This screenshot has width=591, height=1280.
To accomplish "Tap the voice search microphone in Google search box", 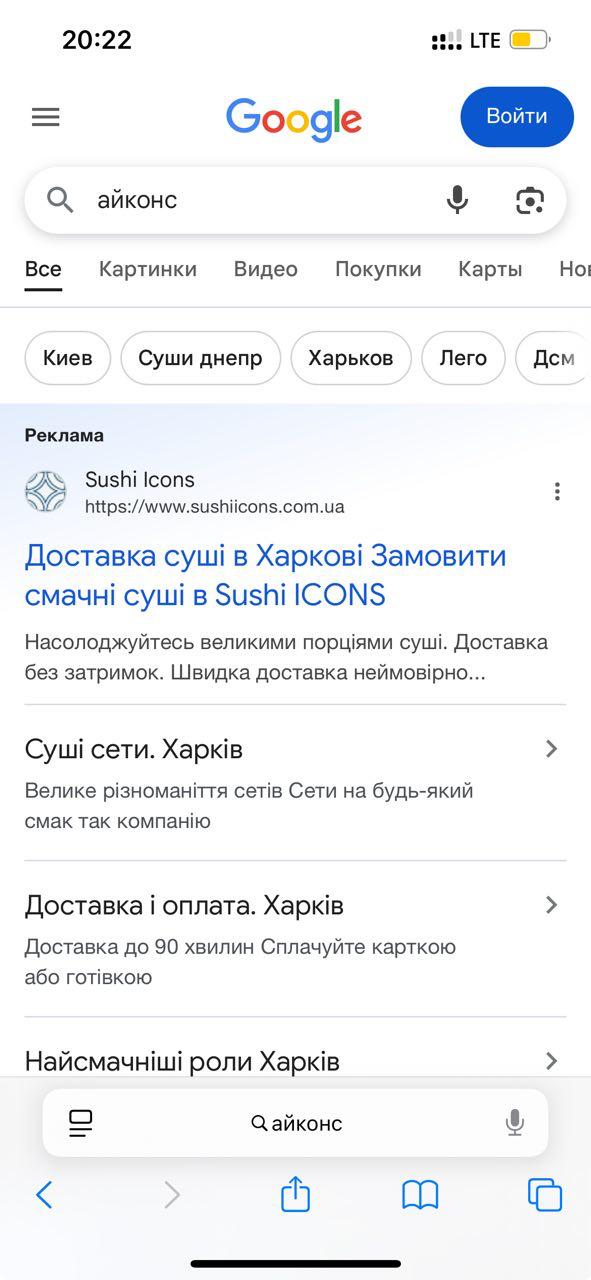I will 457,200.
